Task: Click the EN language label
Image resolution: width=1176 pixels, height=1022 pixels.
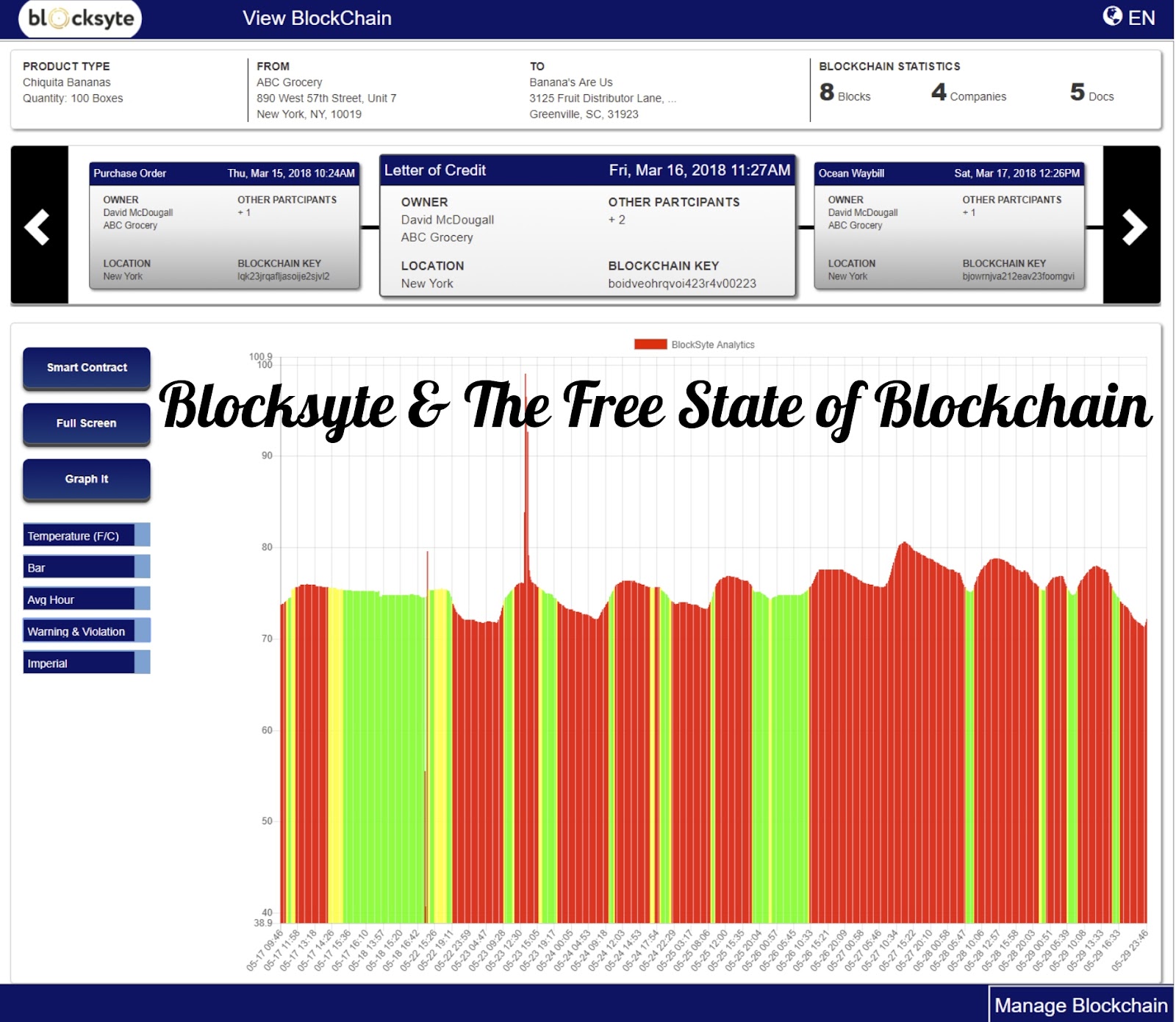Action: 1141,18
